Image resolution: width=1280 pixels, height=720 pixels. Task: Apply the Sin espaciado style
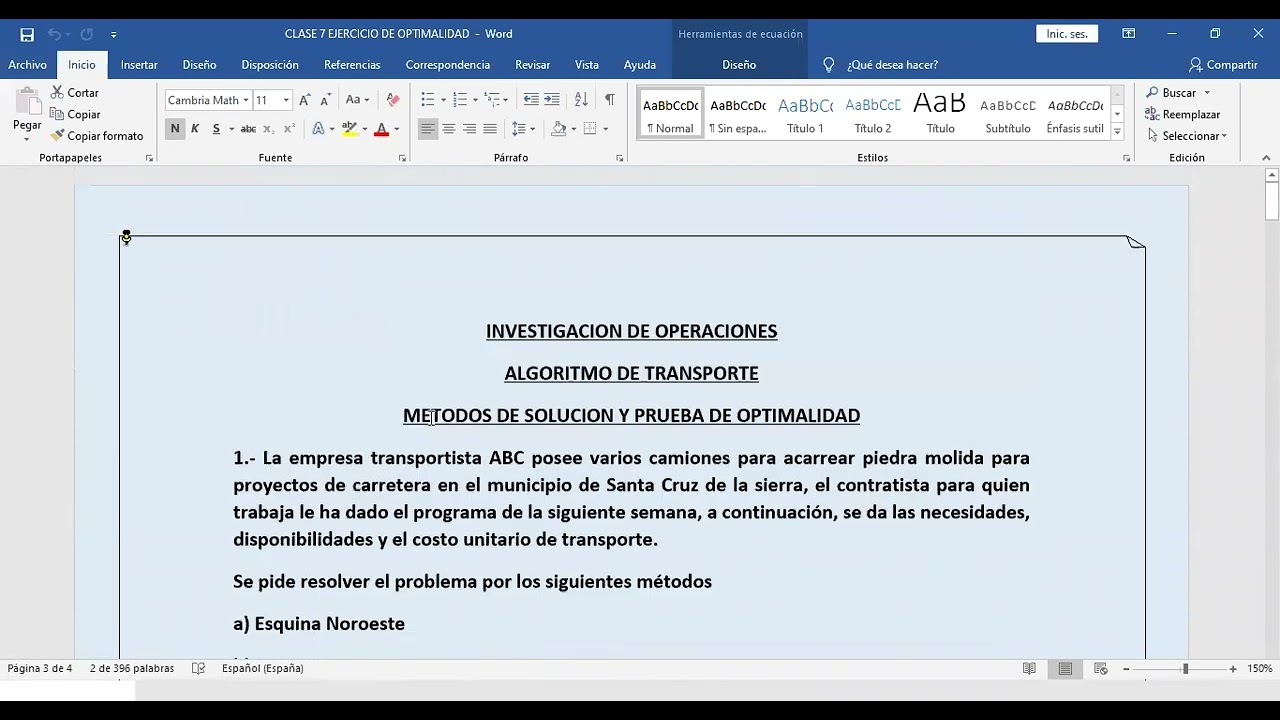[738, 113]
